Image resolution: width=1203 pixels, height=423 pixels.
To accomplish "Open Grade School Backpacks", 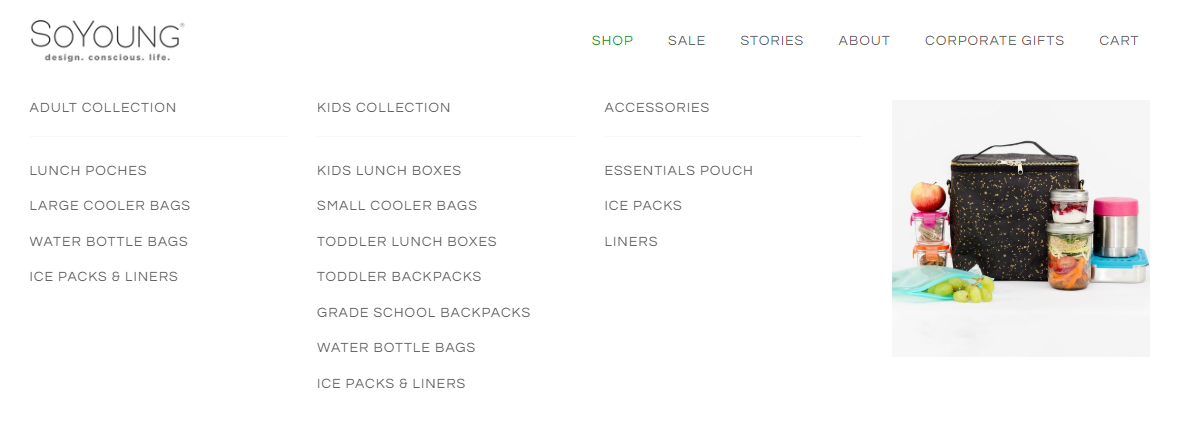I will (424, 313).
